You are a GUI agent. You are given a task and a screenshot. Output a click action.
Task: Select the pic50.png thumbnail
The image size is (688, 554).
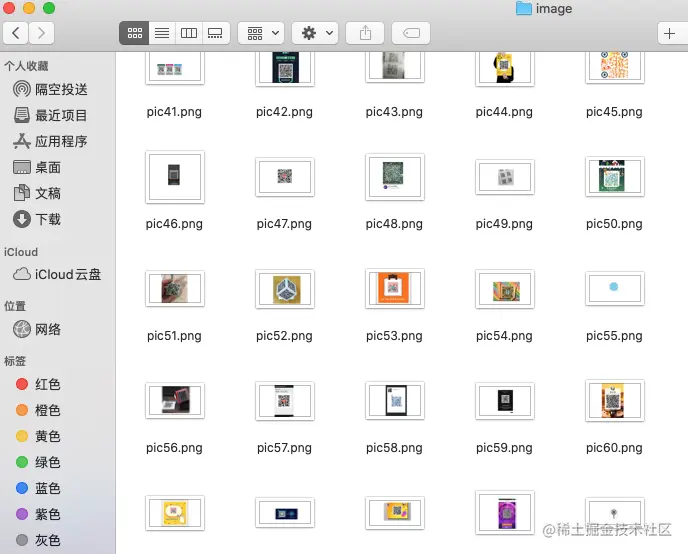click(x=615, y=177)
